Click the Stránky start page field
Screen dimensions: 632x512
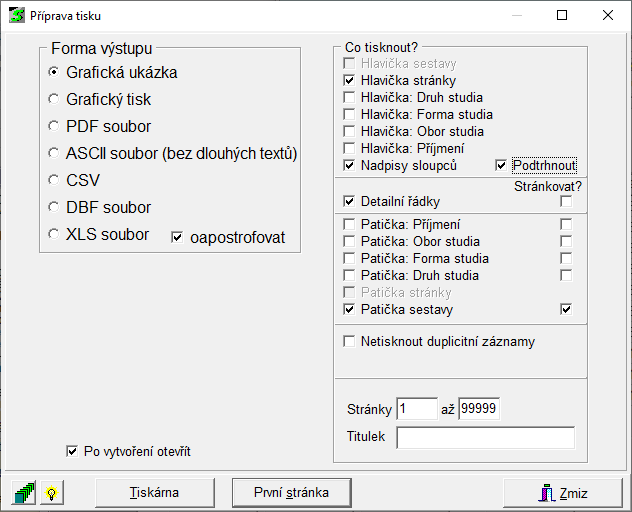coord(417,409)
